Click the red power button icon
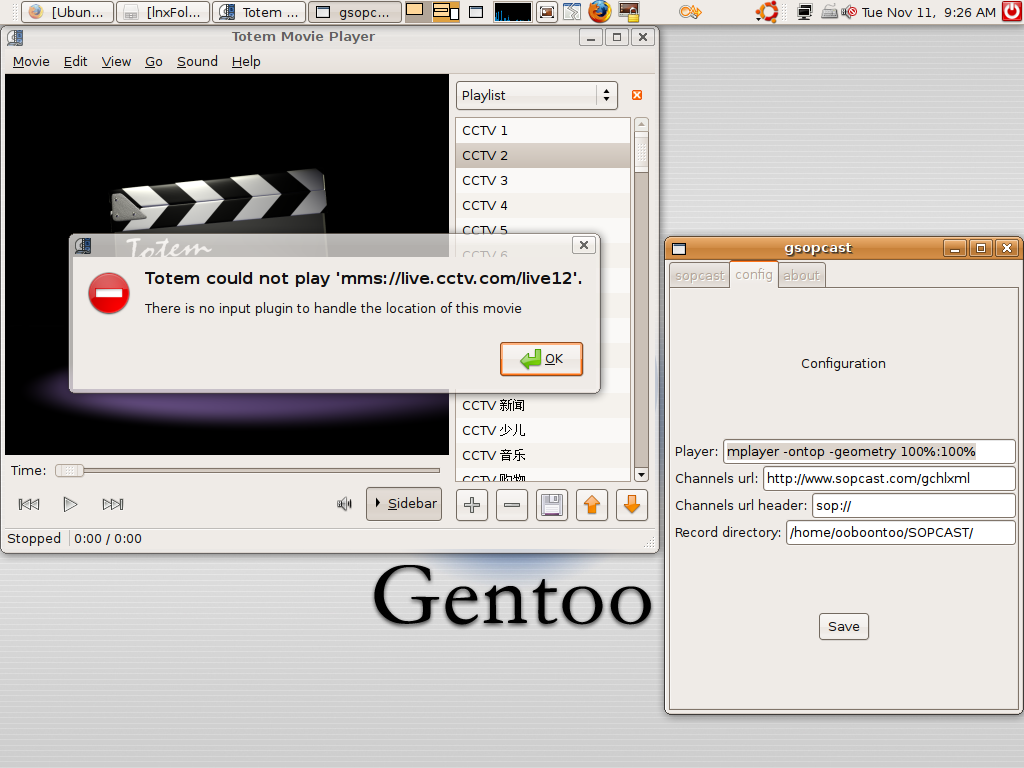The height and width of the screenshot is (768, 1024). tap(1013, 12)
